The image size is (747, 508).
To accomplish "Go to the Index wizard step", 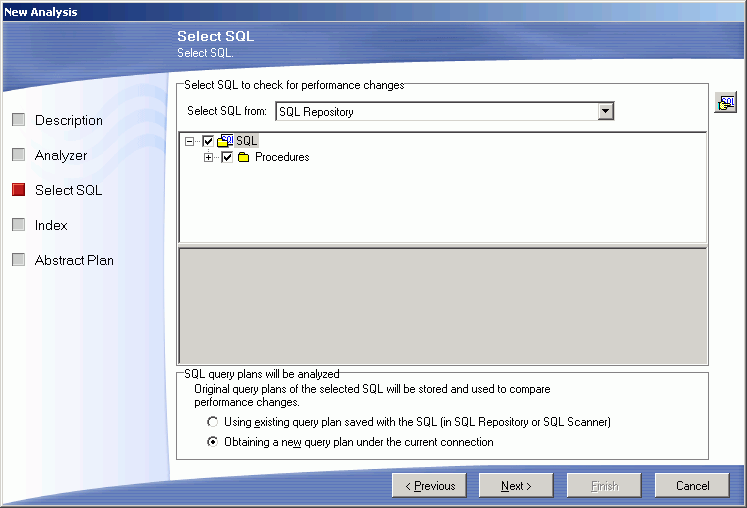I will pos(51,225).
